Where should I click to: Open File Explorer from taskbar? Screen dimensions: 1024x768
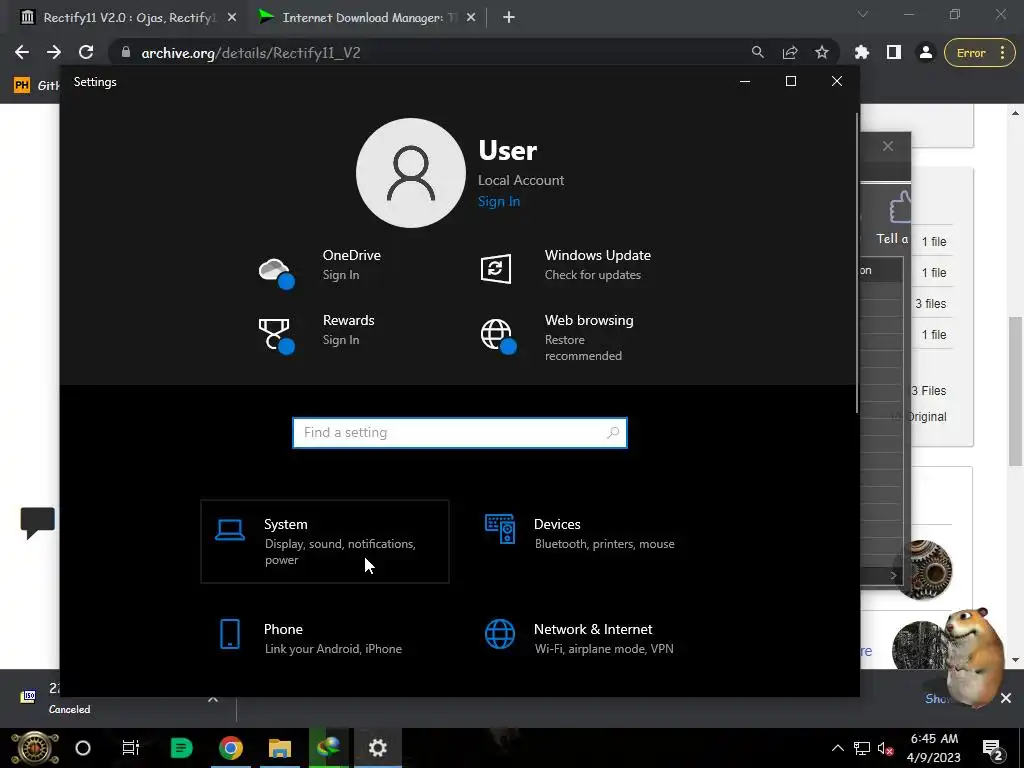pos(280,748)
